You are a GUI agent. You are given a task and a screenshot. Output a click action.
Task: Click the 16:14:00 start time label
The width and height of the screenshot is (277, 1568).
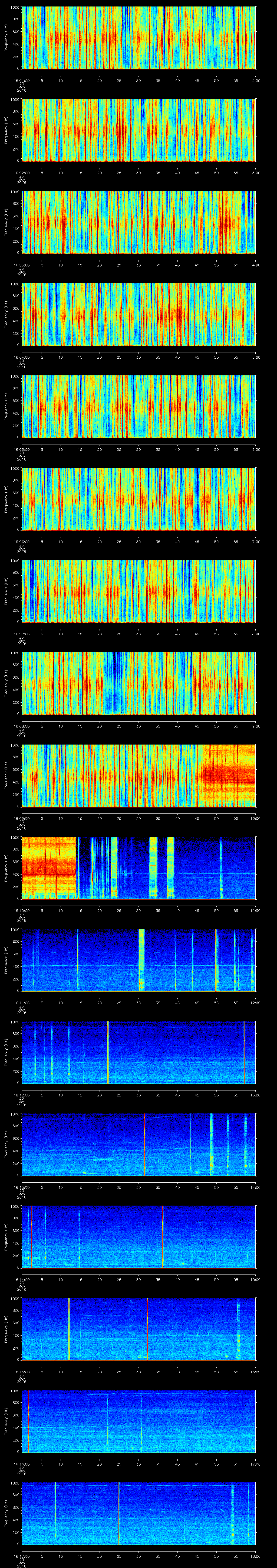21,1279
